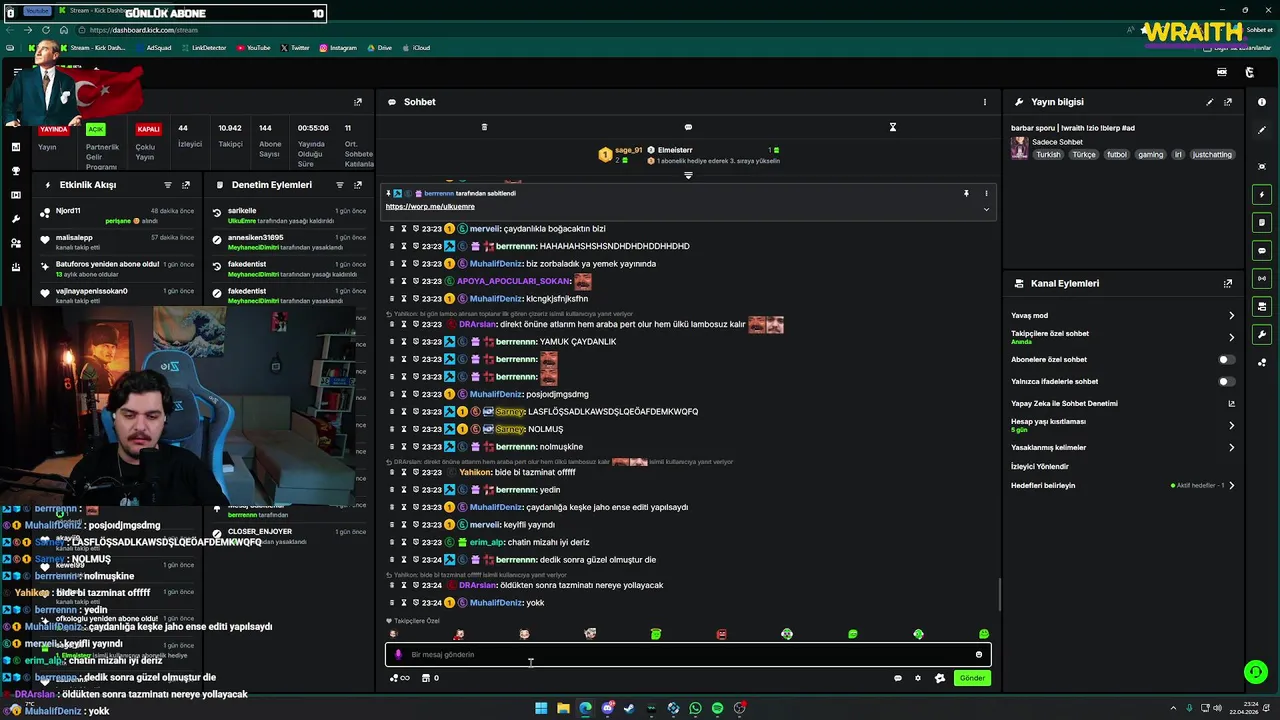Screen dimensions: 1280x720
Task: Open the AdSquad bookmark
Action: pyautogui.click(x=153, y=48)
